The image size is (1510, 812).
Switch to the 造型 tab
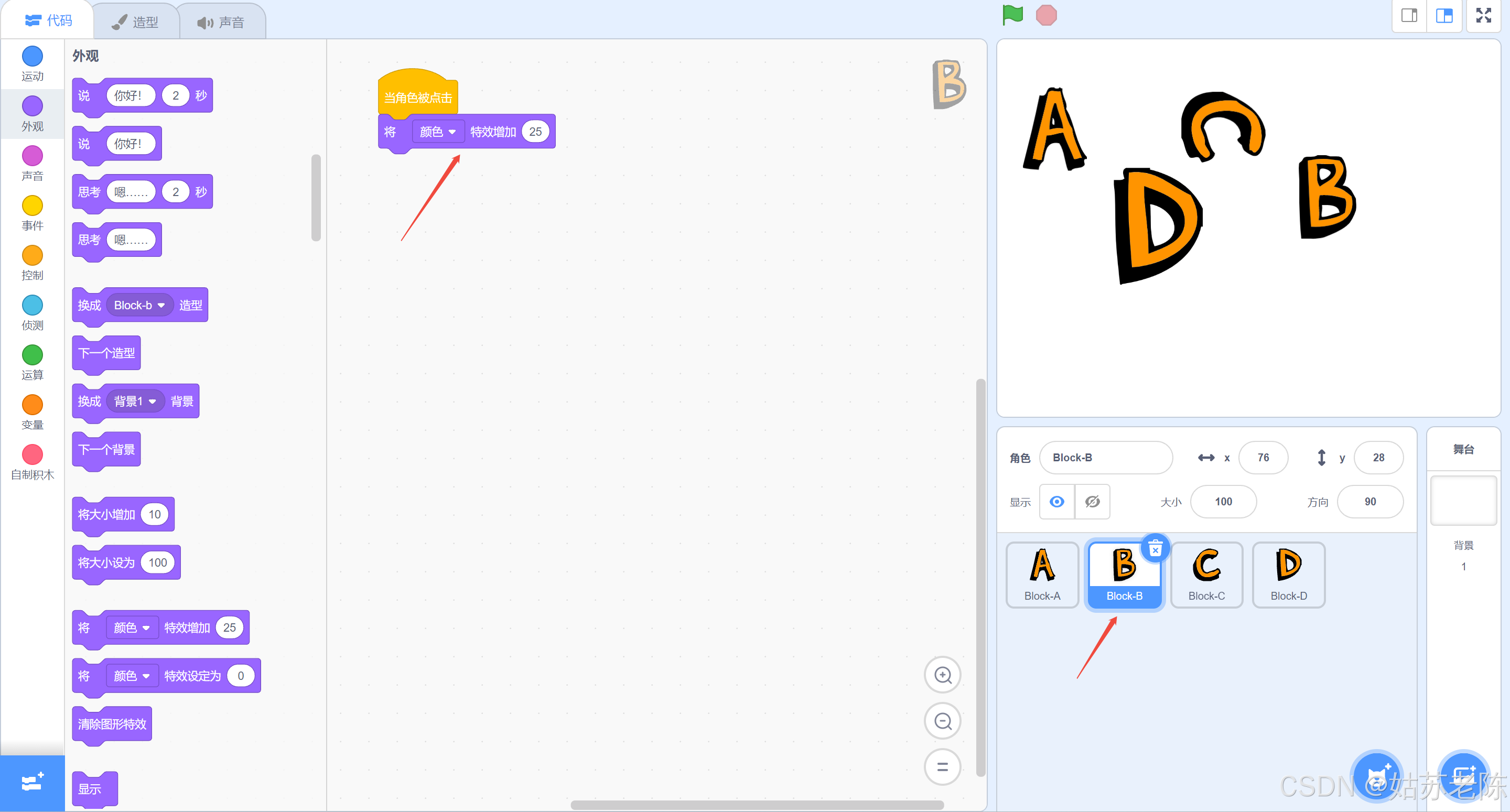click(x=136, y=22)
